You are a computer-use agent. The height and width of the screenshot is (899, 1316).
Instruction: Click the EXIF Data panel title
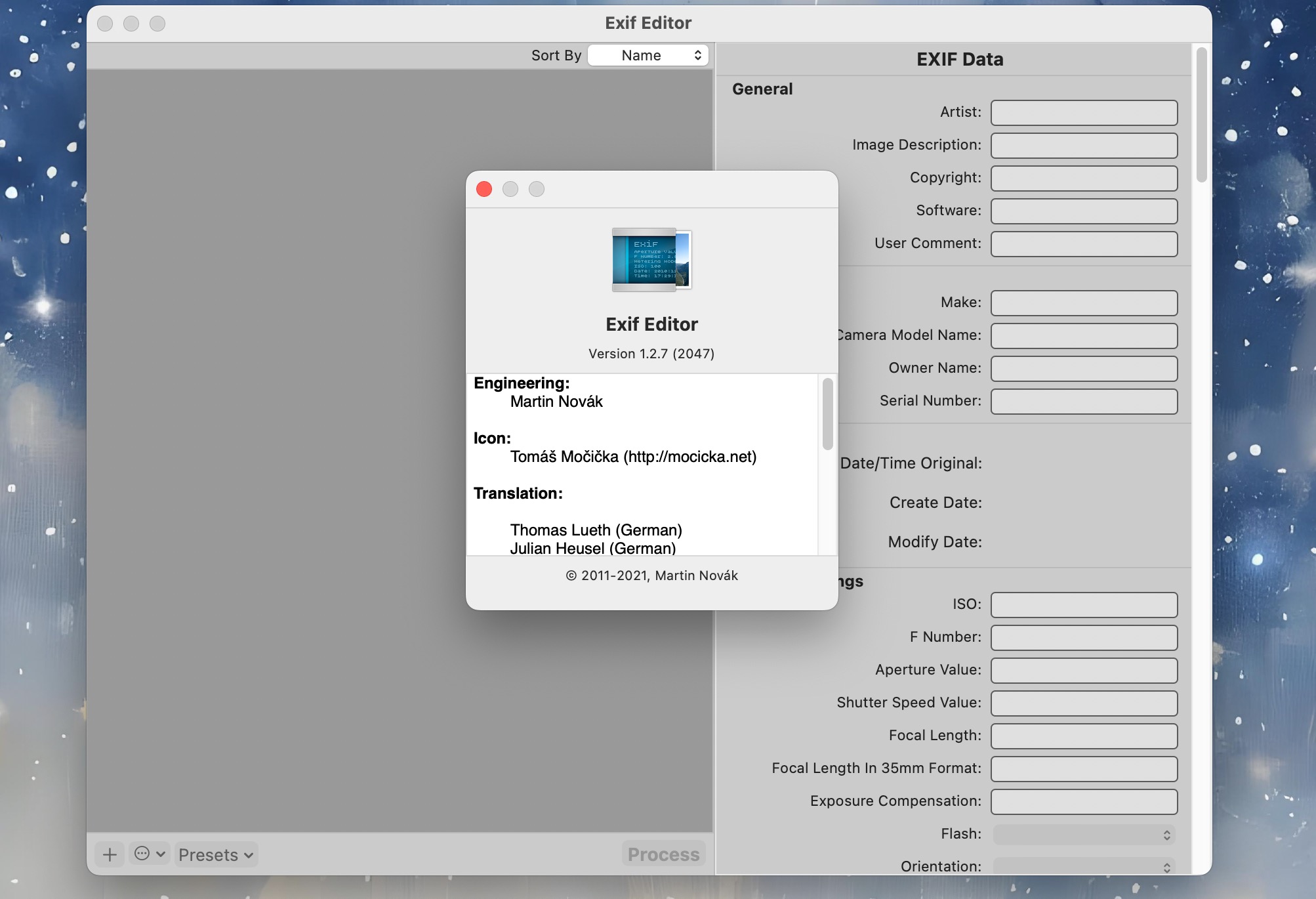click(x=960, y=60)
